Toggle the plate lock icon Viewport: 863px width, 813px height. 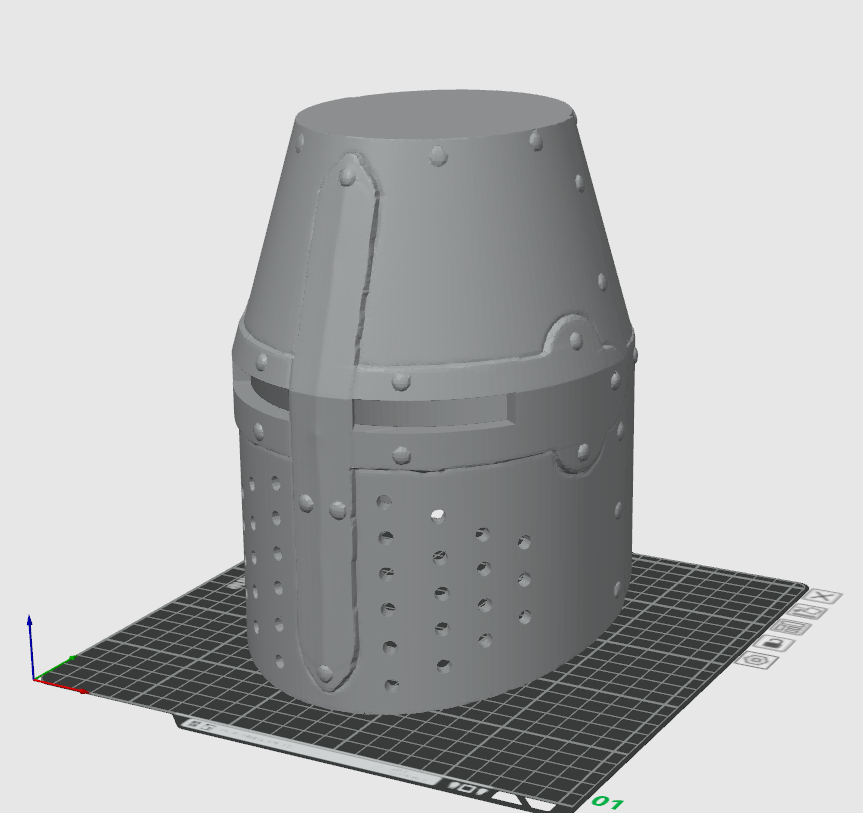point(774,643)
